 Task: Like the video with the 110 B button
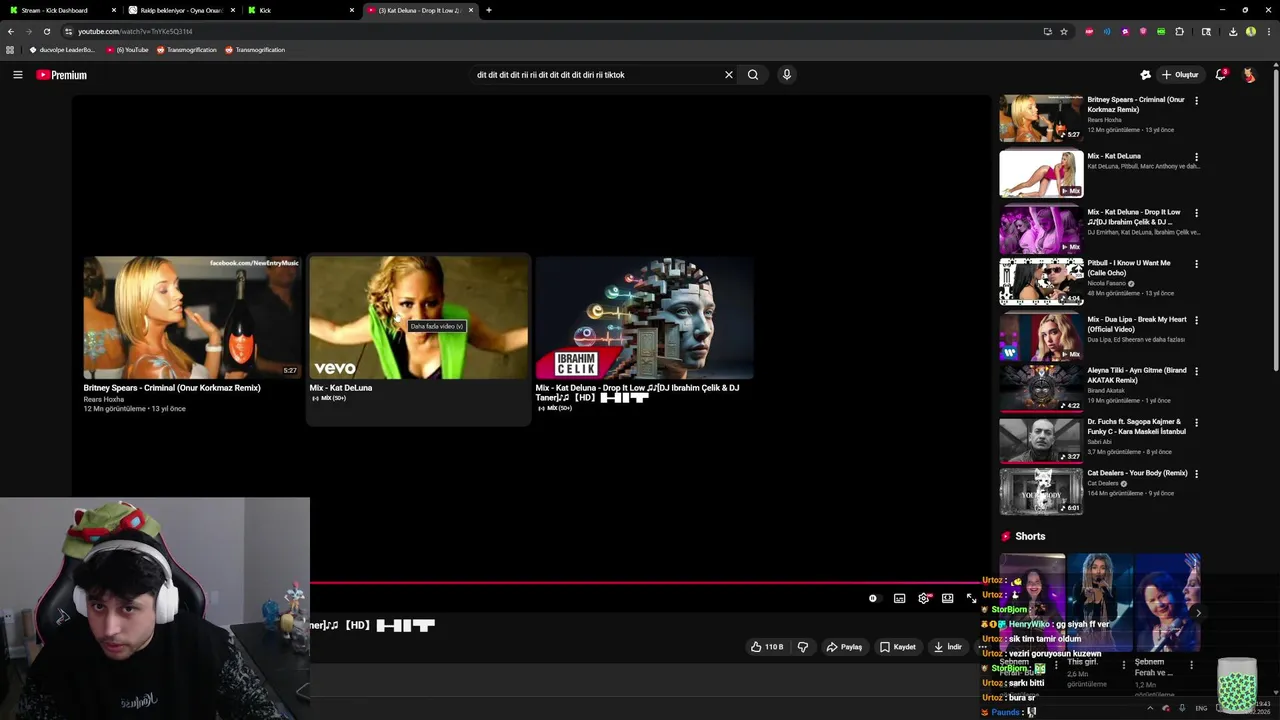click(767, 647)
